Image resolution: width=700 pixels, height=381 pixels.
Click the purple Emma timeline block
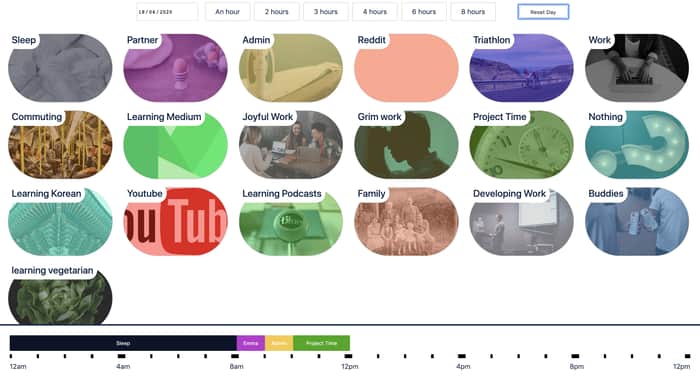click(251, 343)
